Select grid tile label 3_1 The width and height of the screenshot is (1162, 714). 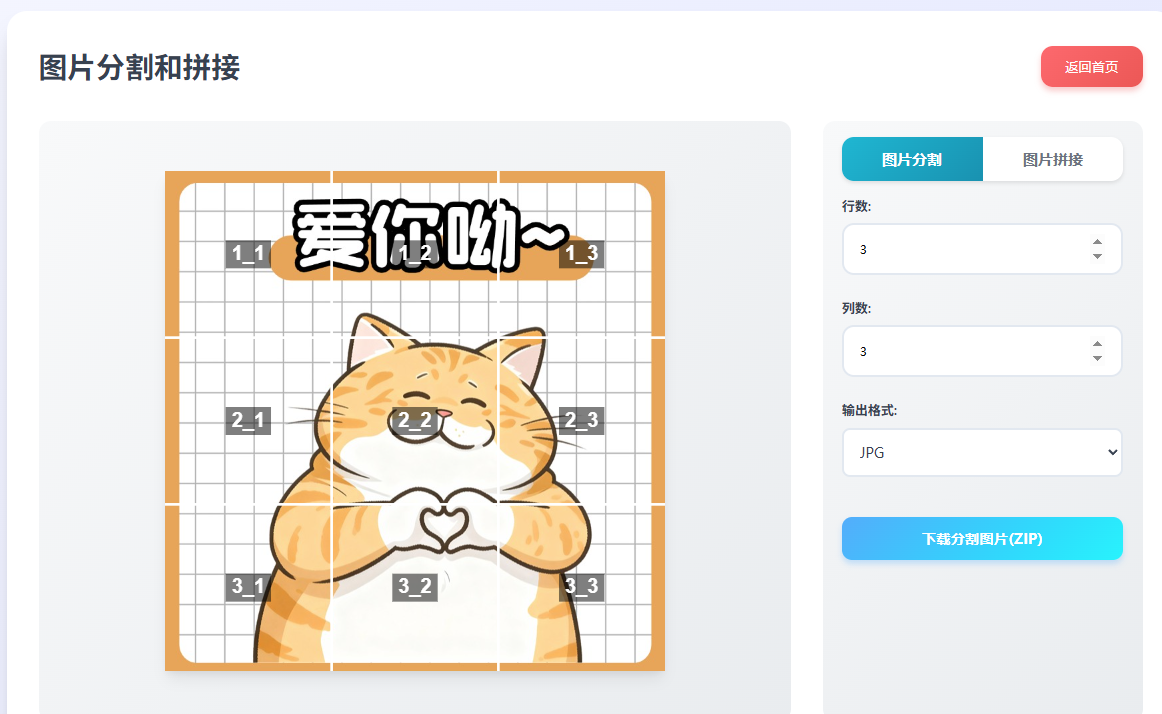(x=248, y=586)
